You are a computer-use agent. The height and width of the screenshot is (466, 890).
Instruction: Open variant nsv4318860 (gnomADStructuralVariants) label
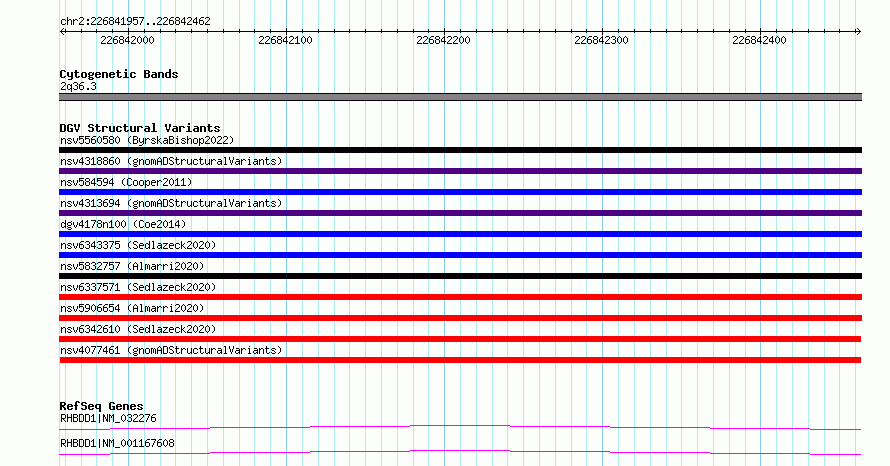click(171, 161)
